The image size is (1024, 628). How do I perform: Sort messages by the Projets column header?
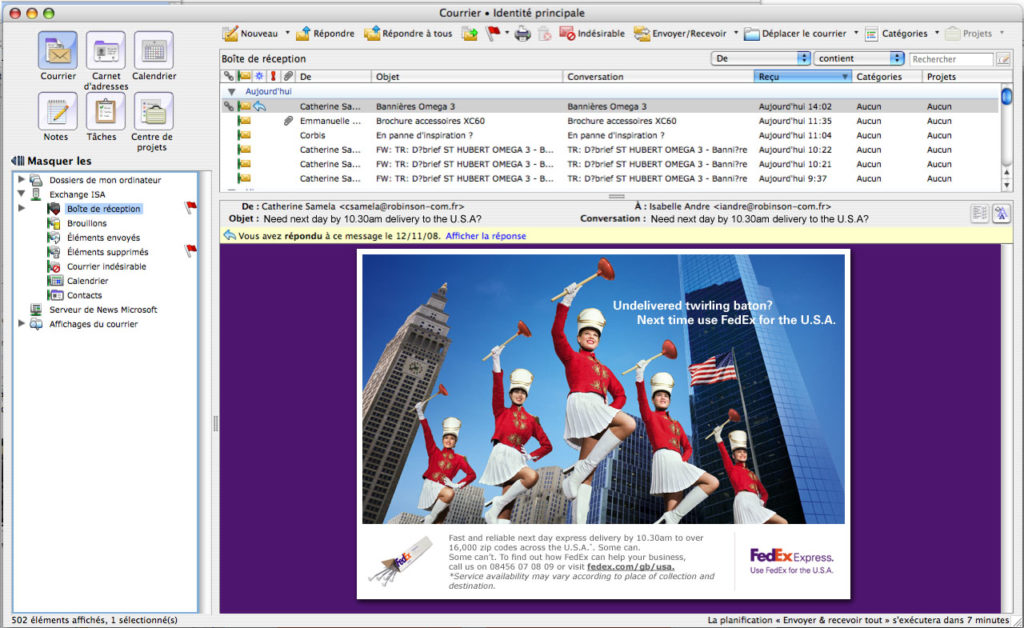point(961,76)
